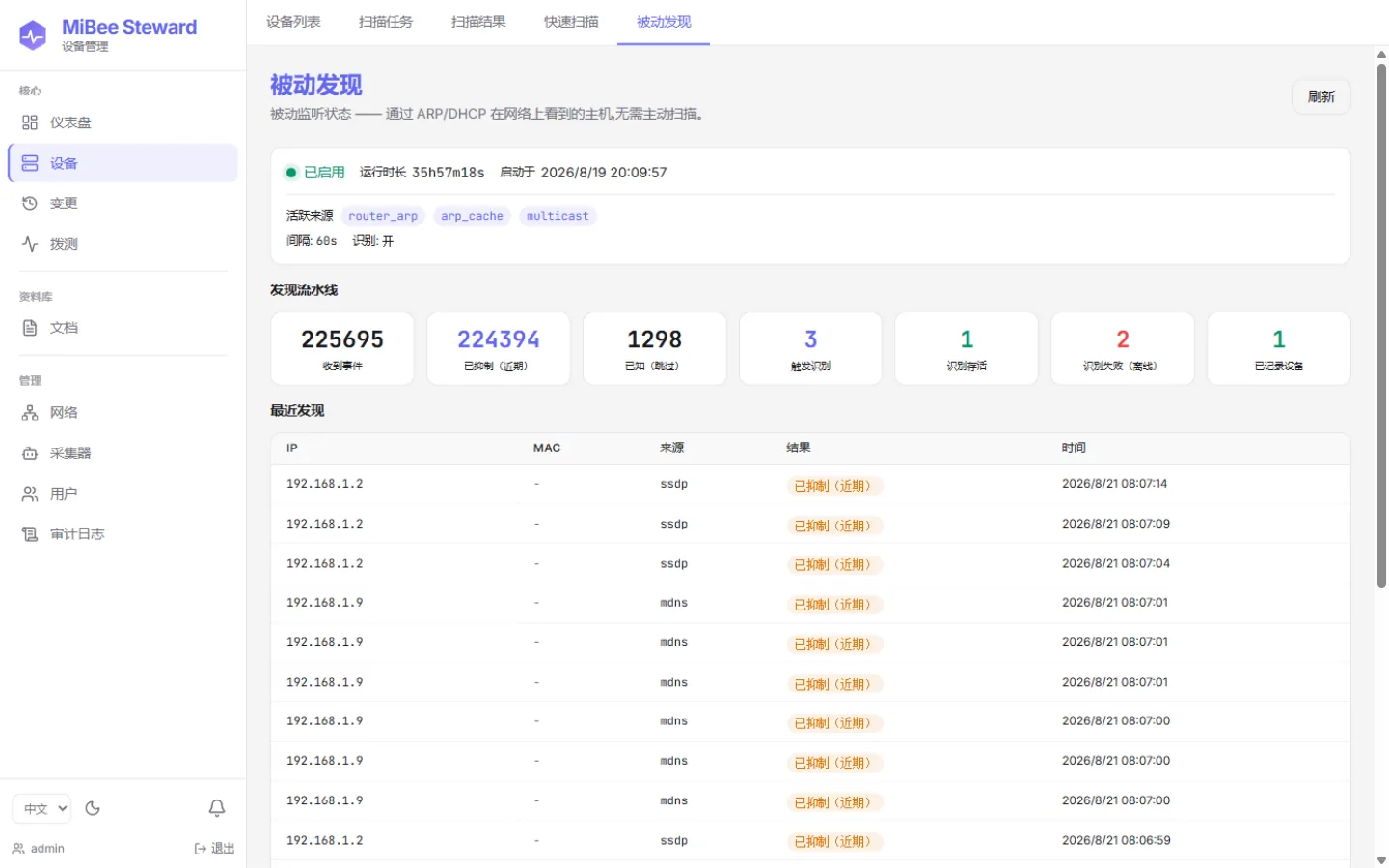Select the 设备 devices icon in sidebar

30,163
